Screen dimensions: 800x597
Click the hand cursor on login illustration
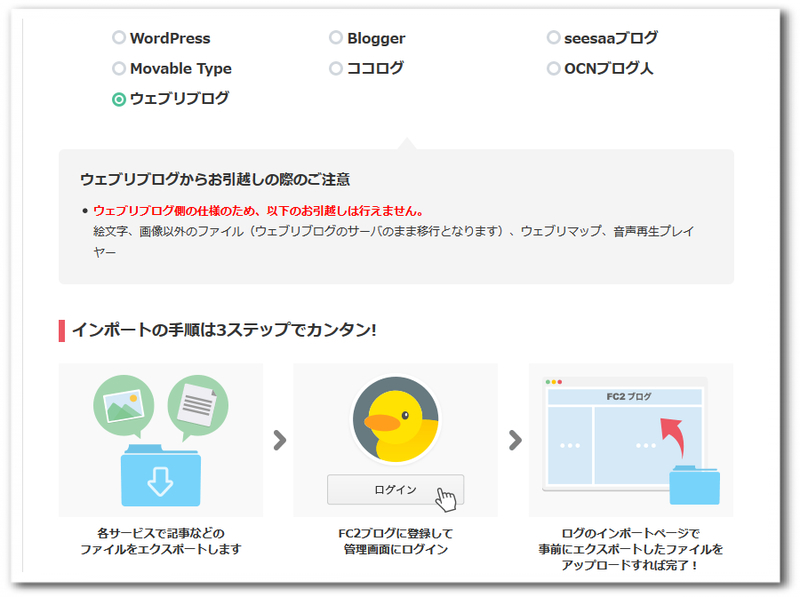(446, 499)
